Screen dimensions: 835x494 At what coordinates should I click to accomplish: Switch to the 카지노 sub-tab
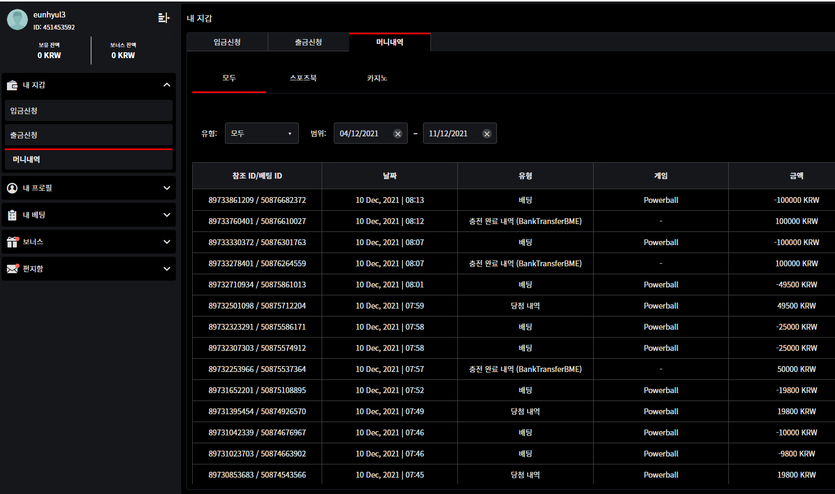[x=376, y=78]
